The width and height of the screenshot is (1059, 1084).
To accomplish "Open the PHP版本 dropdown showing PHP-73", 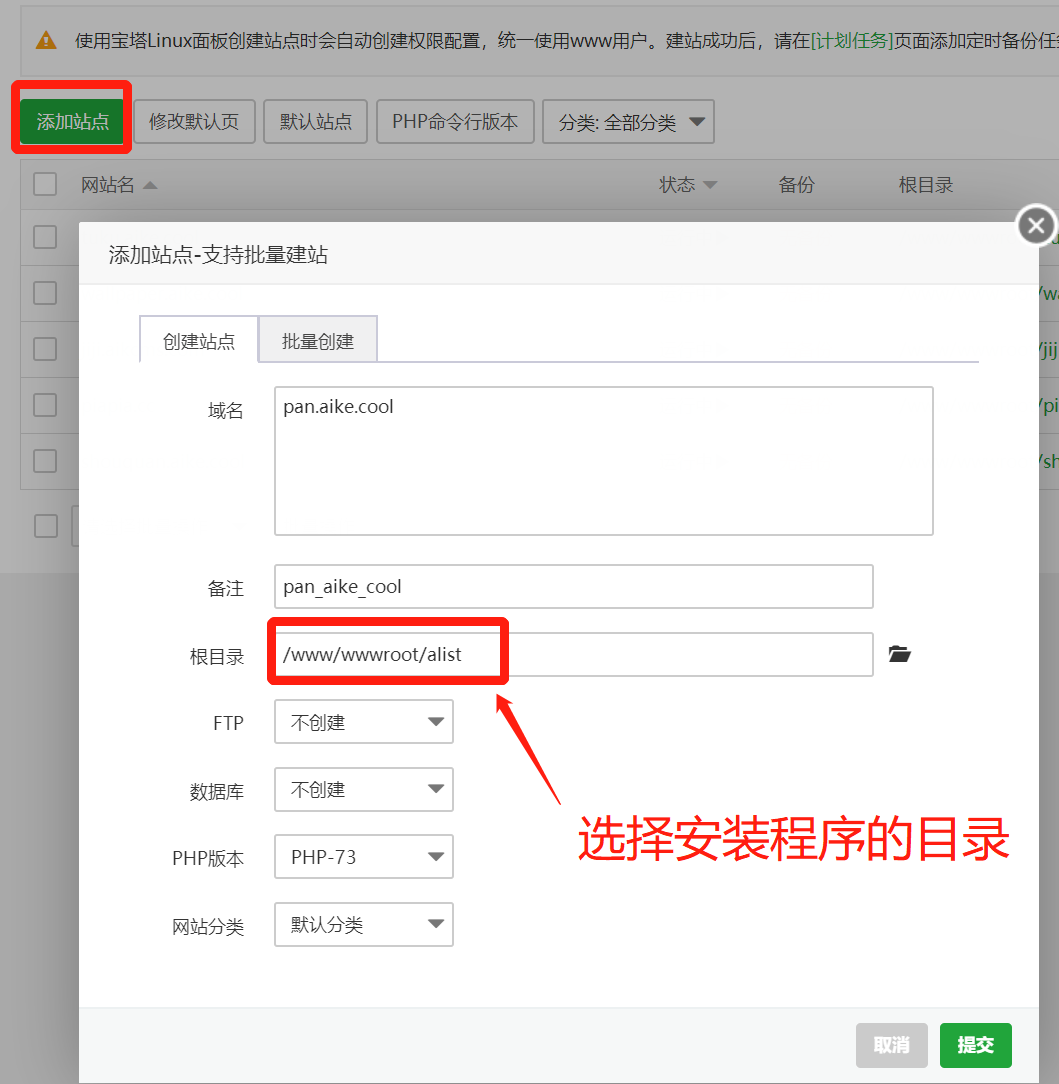I will tap(364, 857).
